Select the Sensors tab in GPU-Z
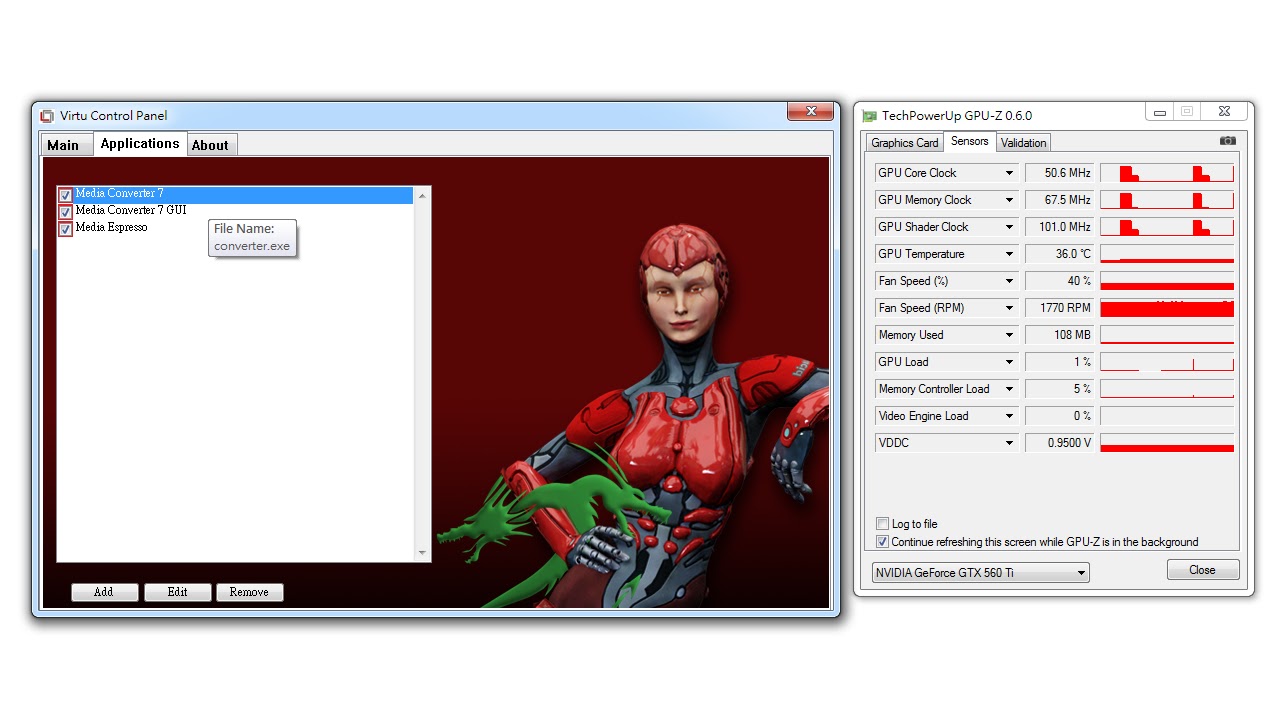The image size is (1280, 720). [x=970, y=142]
